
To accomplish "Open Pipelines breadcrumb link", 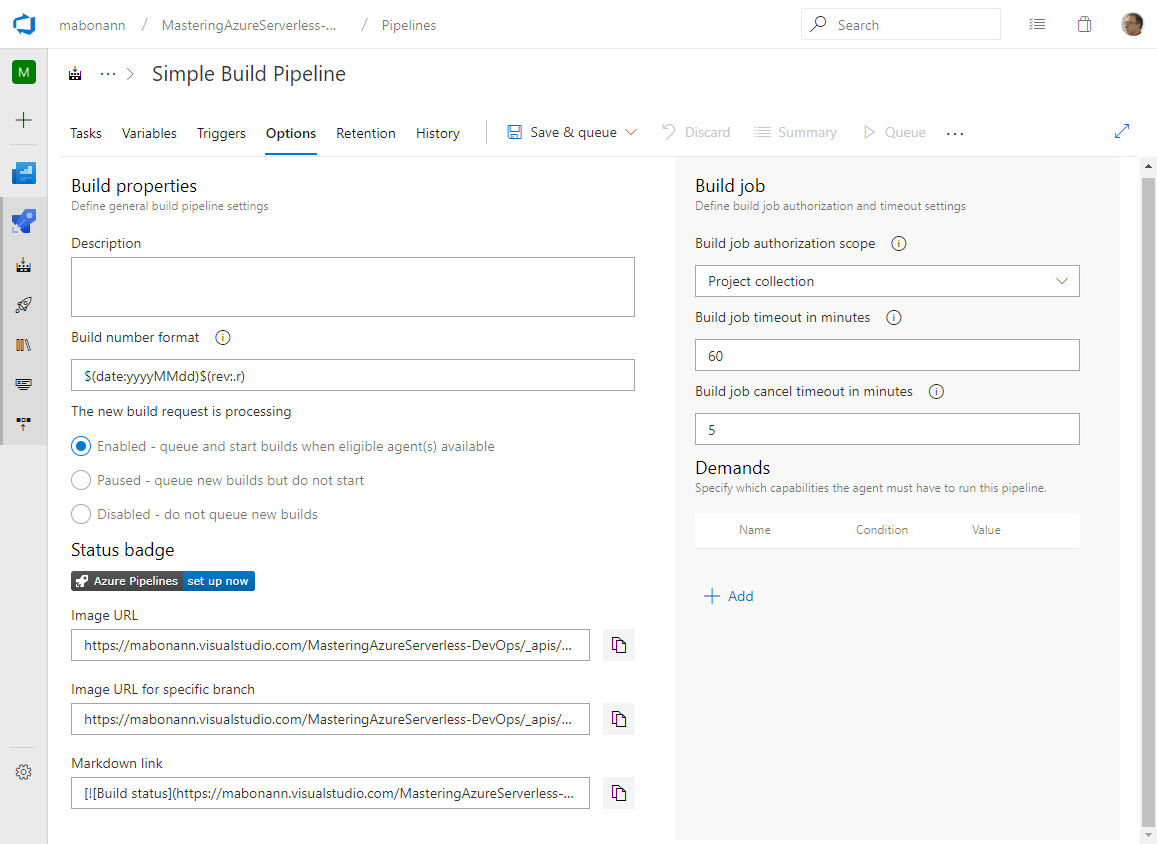I will (409, 25).
